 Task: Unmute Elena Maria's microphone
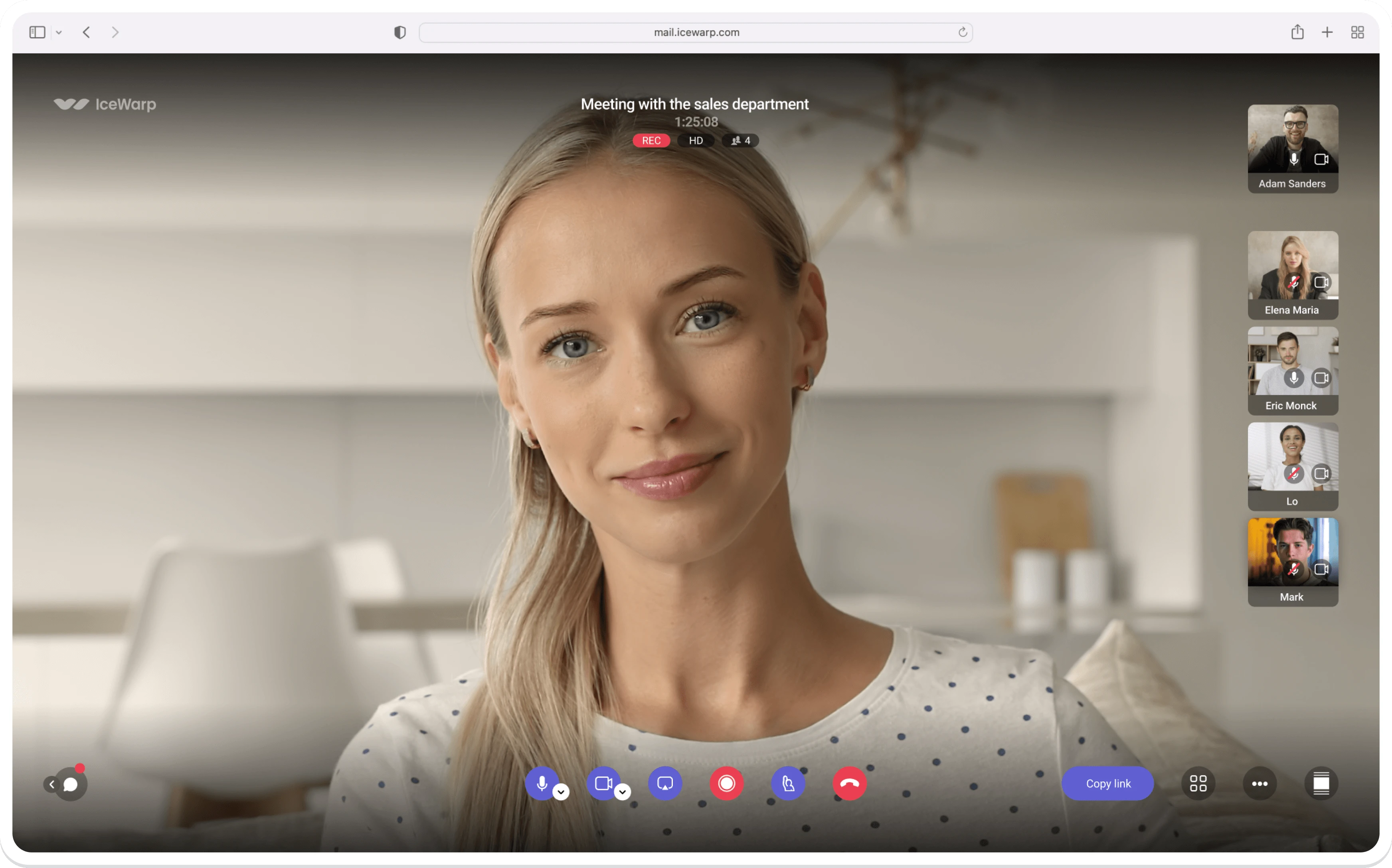(x=1294, y=282)
